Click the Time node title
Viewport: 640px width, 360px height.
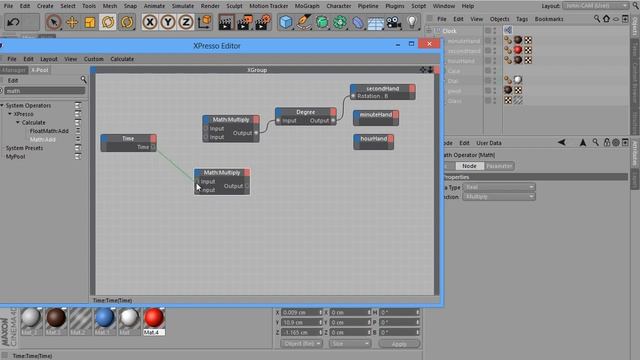tap(128, 138)
